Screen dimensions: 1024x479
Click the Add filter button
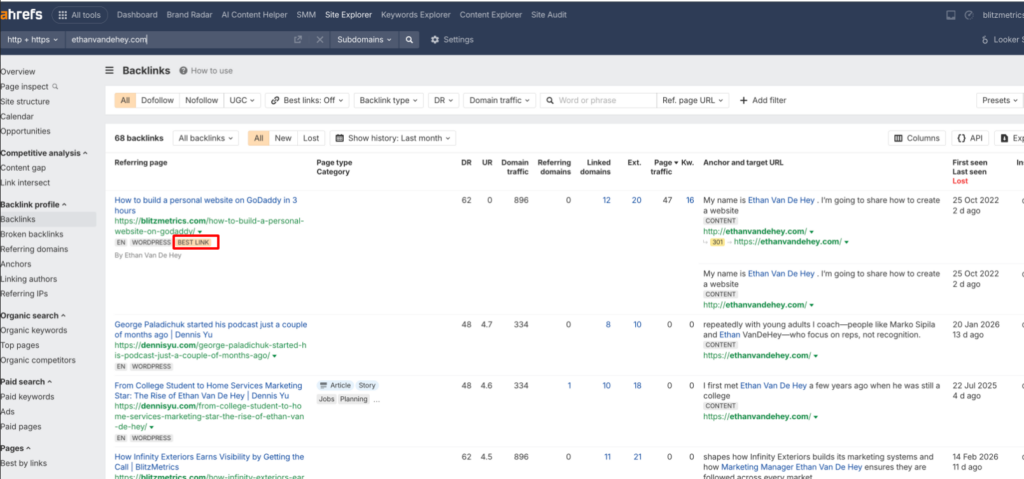pos(762,100)
